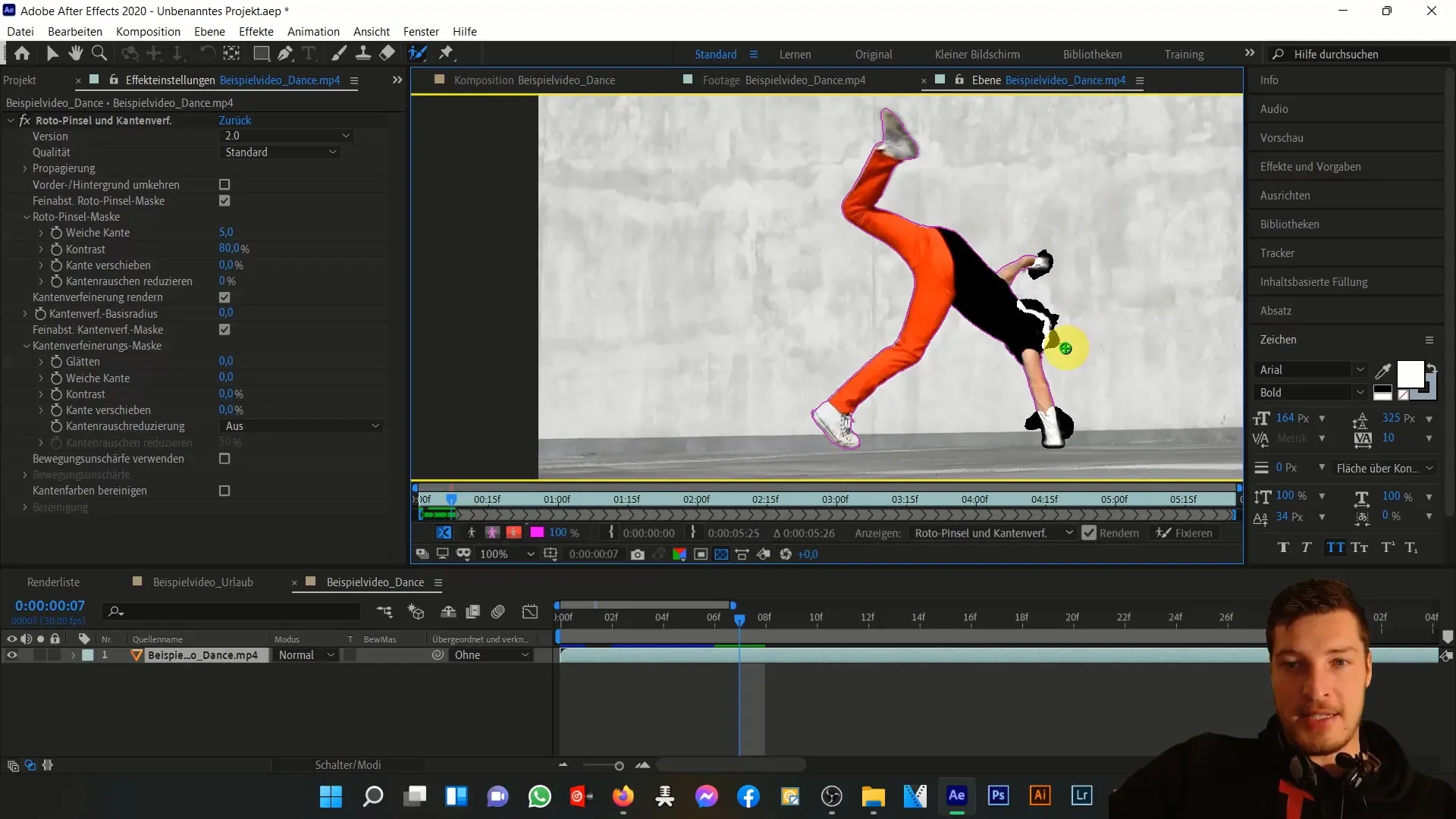This screenshot has height=819, width=1456.
Task: Open the Effekte menu in menu bar
Action: click(256, 31)
